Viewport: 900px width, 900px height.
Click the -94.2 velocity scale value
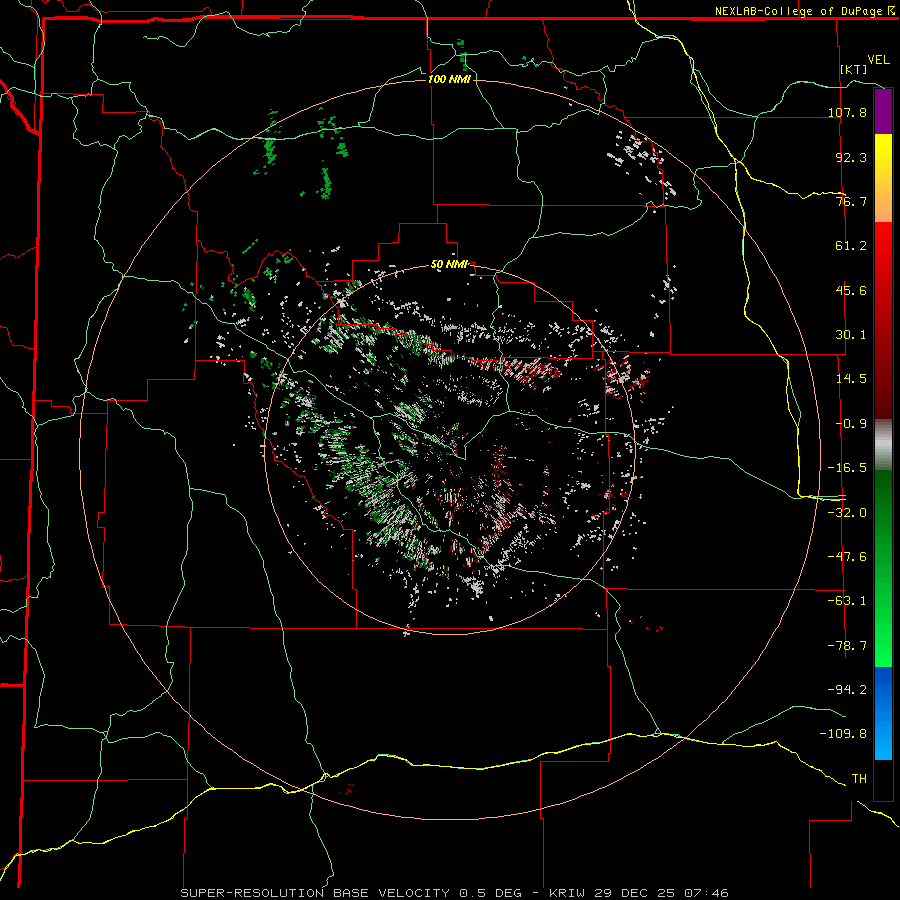coord(847,690)
